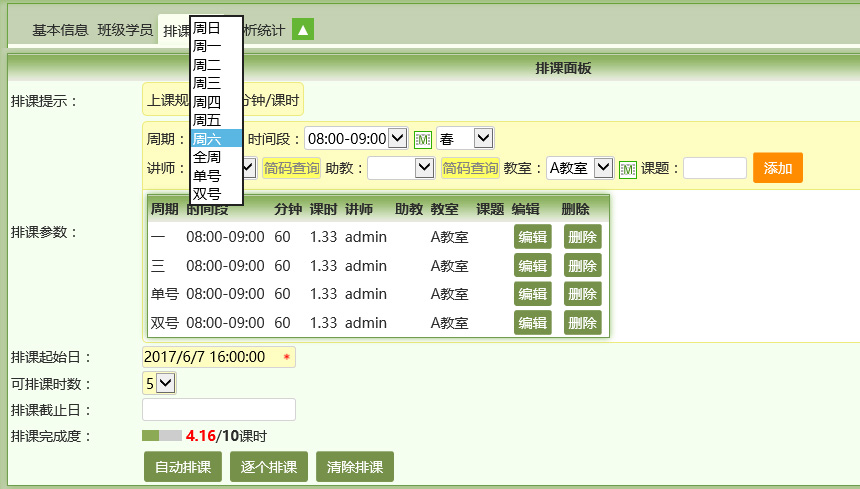Click the icon next to time period dropdown
This screenshot has height=489, width=860.
(422, 139)
